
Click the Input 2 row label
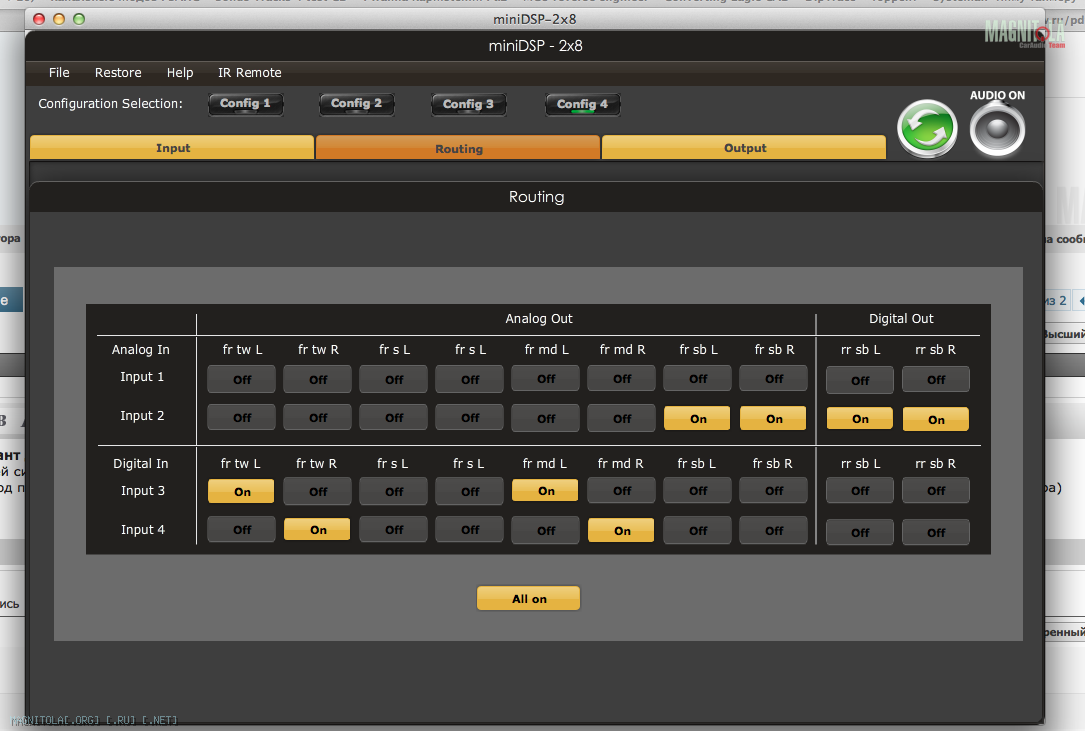pos(142,415)
